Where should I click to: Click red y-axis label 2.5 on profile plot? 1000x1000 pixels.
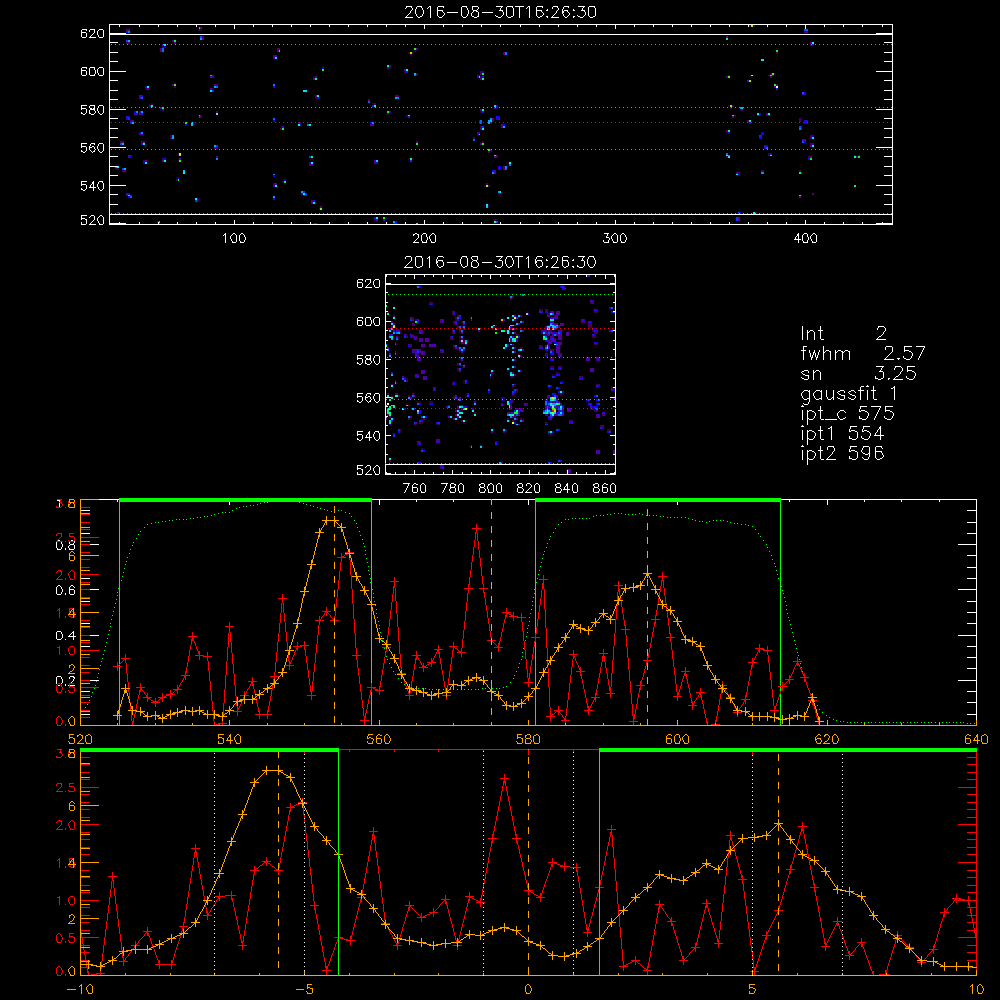(66, 537)
